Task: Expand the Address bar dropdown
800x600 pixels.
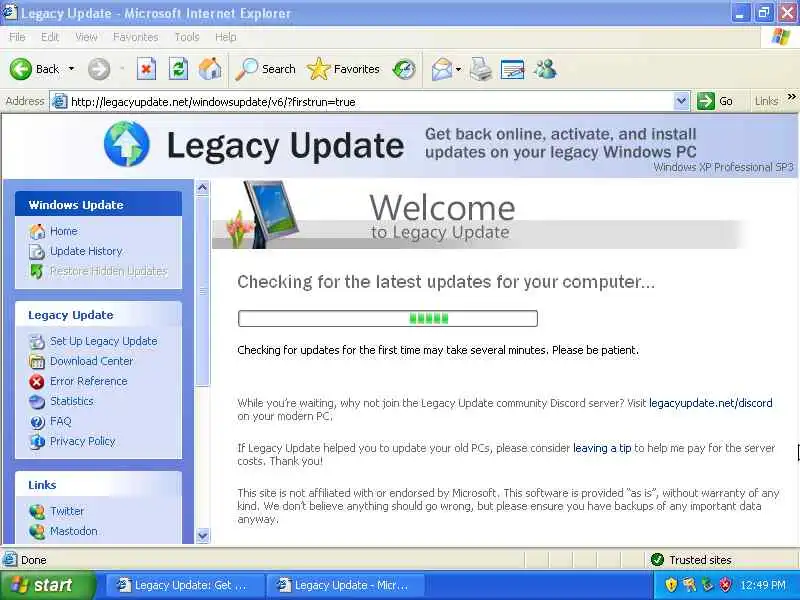Action: 681,102
